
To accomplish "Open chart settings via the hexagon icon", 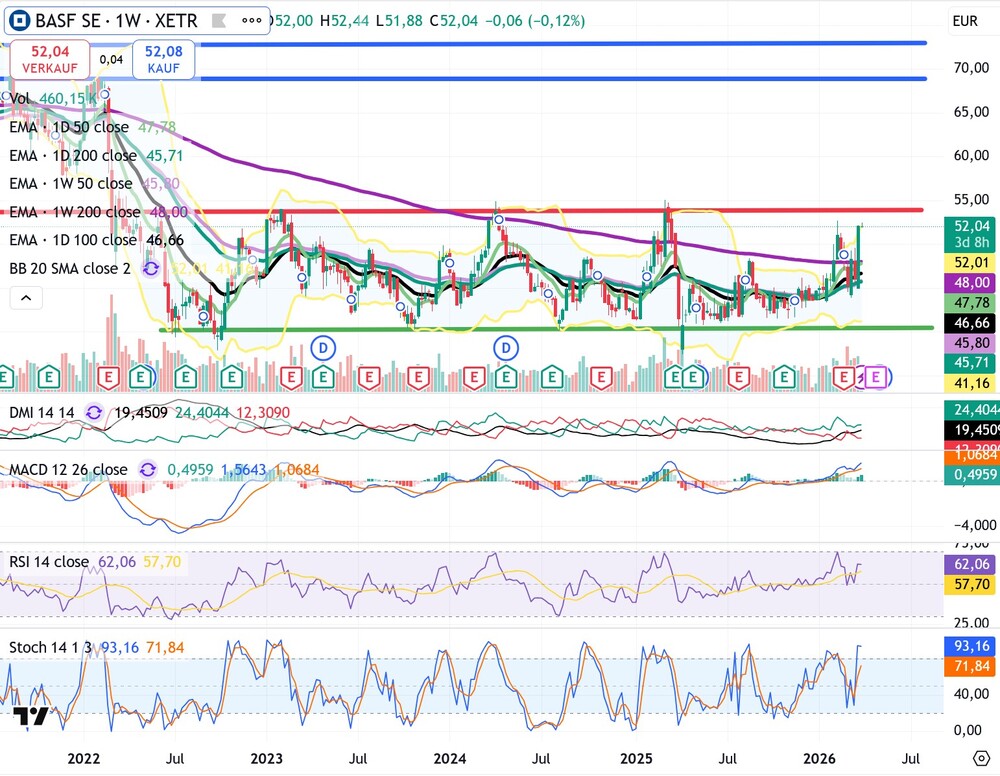I will [x=980, y=760].
